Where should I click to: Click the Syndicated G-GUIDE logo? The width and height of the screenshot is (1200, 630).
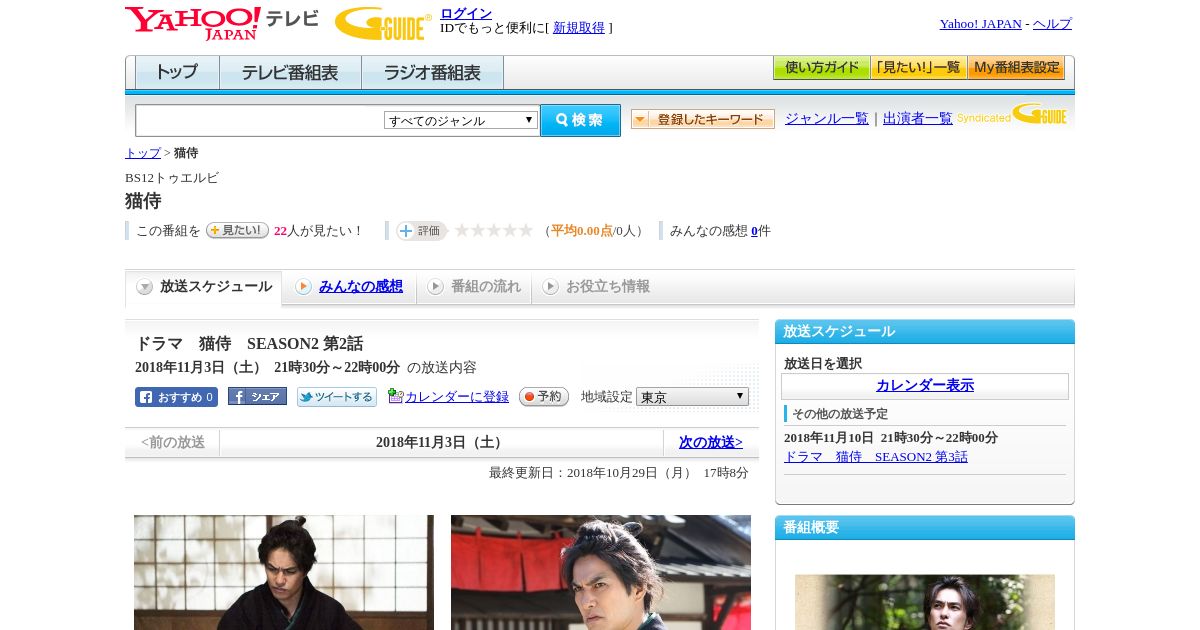point(1012,114)
